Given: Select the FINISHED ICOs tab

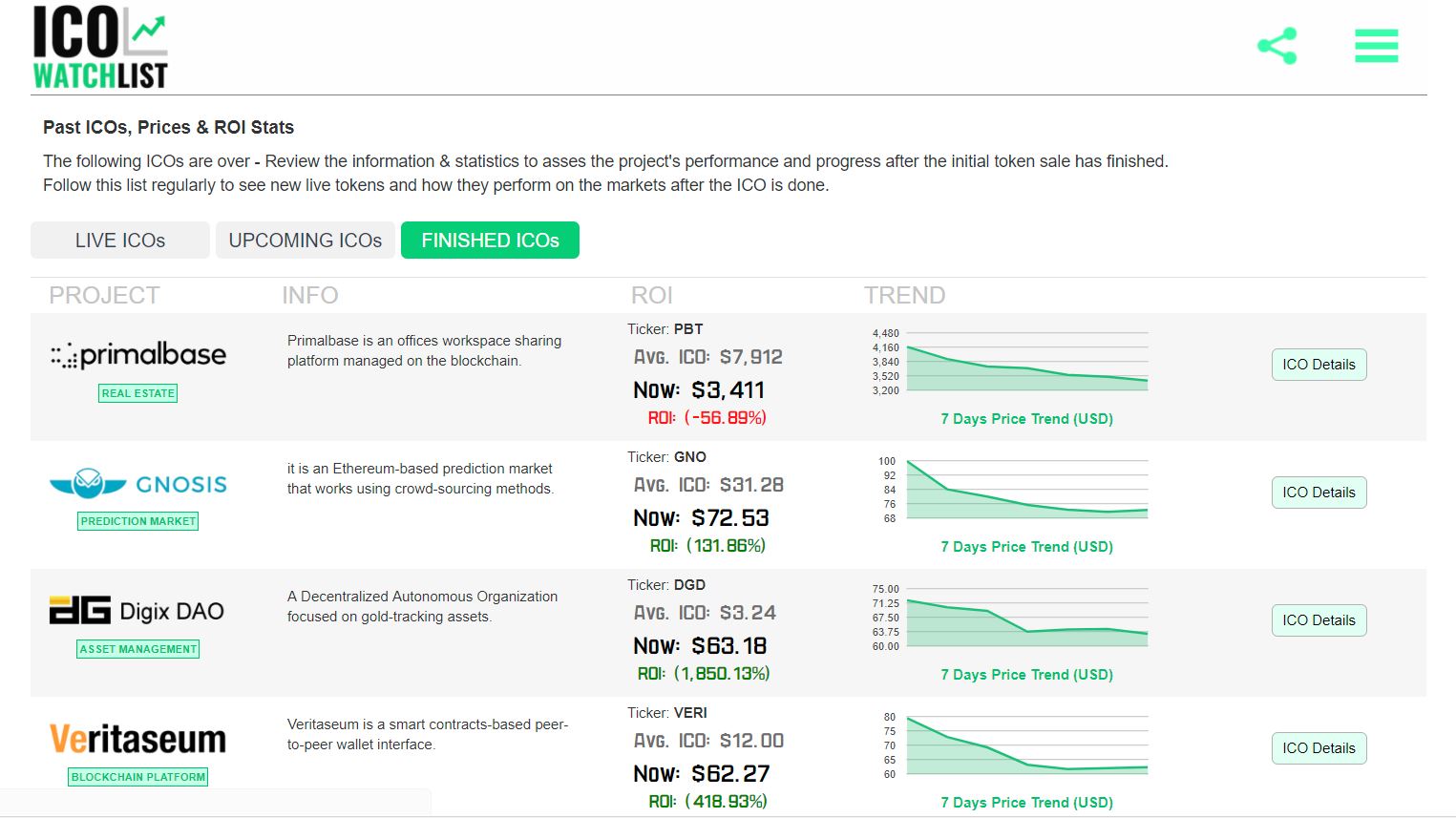Looking at the screenshot, I should pos(490,241).
